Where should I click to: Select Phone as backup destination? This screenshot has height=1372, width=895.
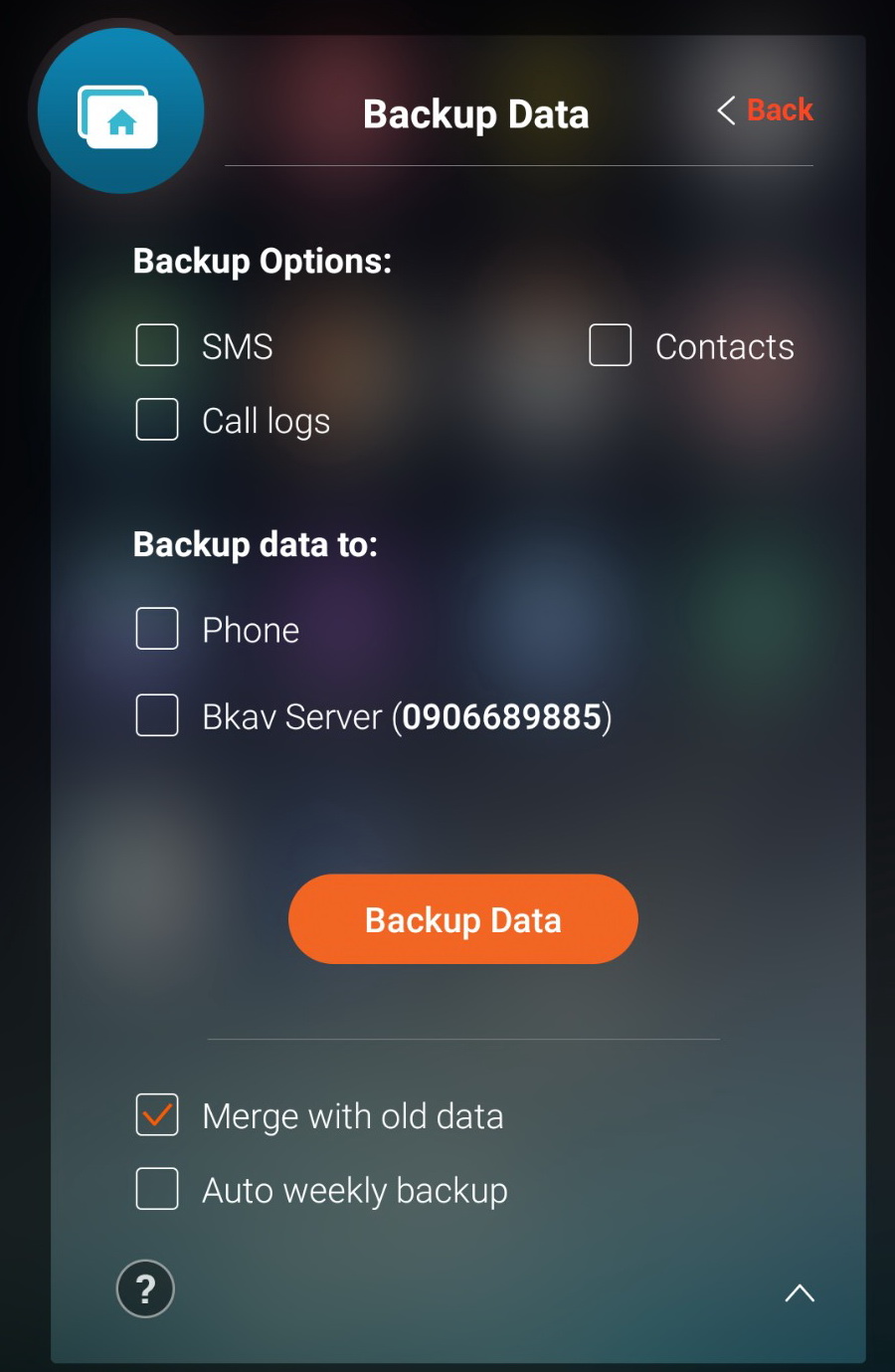157,629
